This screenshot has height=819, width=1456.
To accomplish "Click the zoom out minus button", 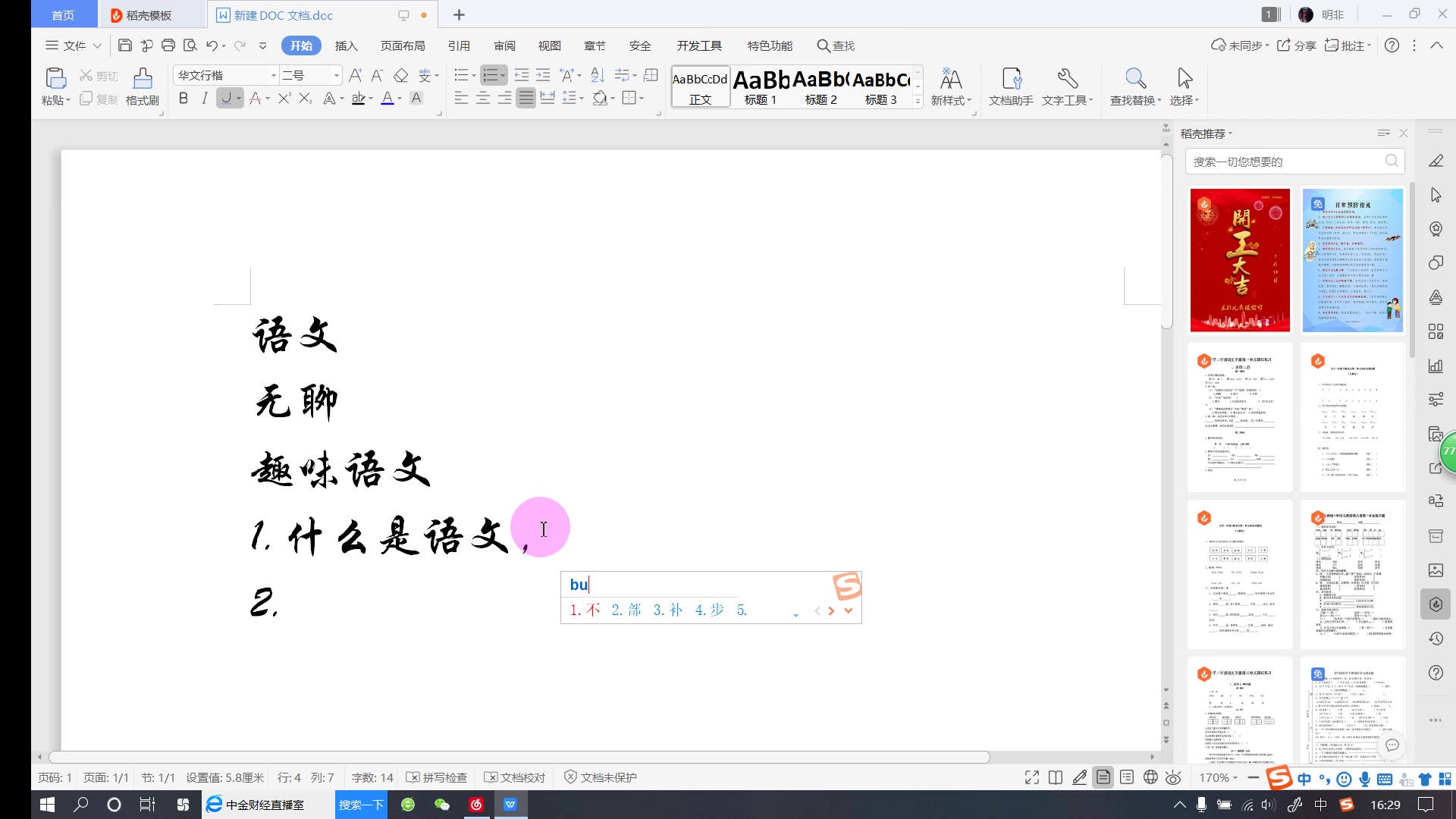I will (1253, 777).
